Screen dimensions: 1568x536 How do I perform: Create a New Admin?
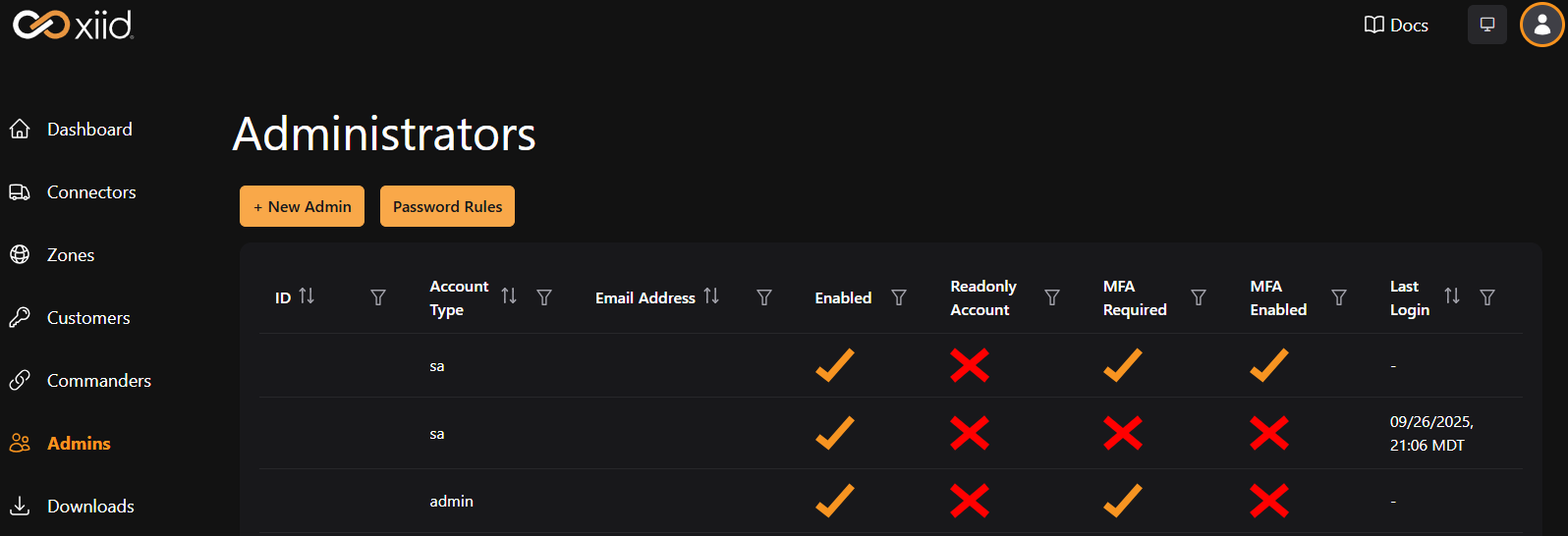pos(302,206)
